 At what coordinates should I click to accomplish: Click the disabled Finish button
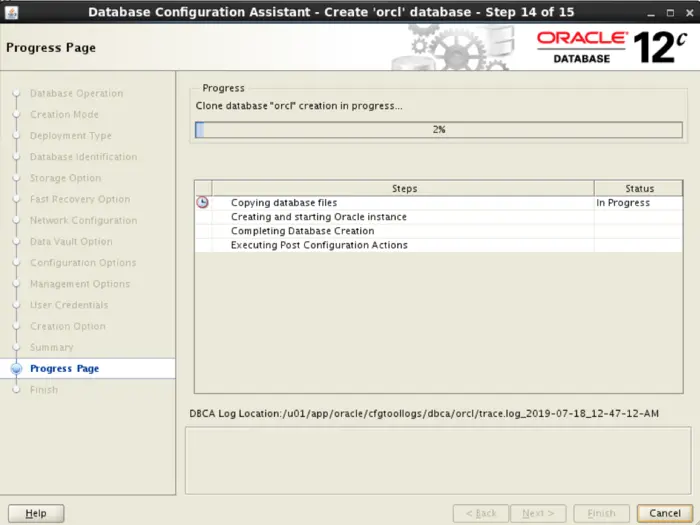pos(601,513)
